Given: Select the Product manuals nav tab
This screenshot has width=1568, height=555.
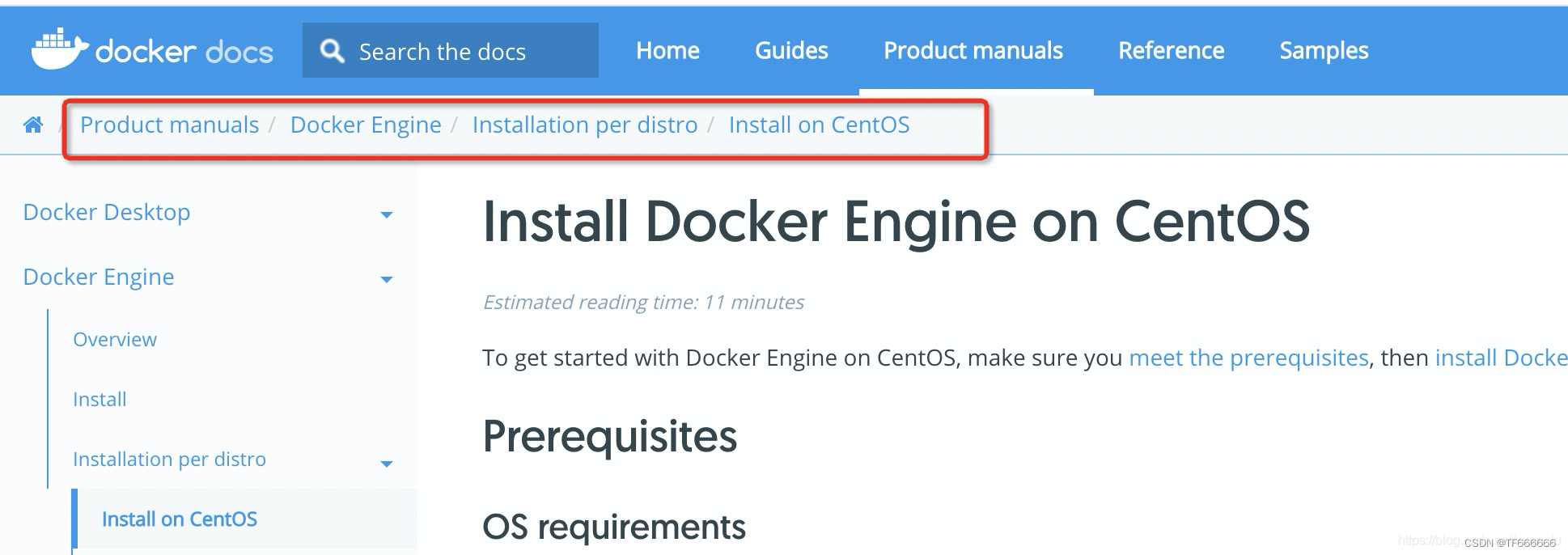Looking at the screenshot, I should 973,50.
